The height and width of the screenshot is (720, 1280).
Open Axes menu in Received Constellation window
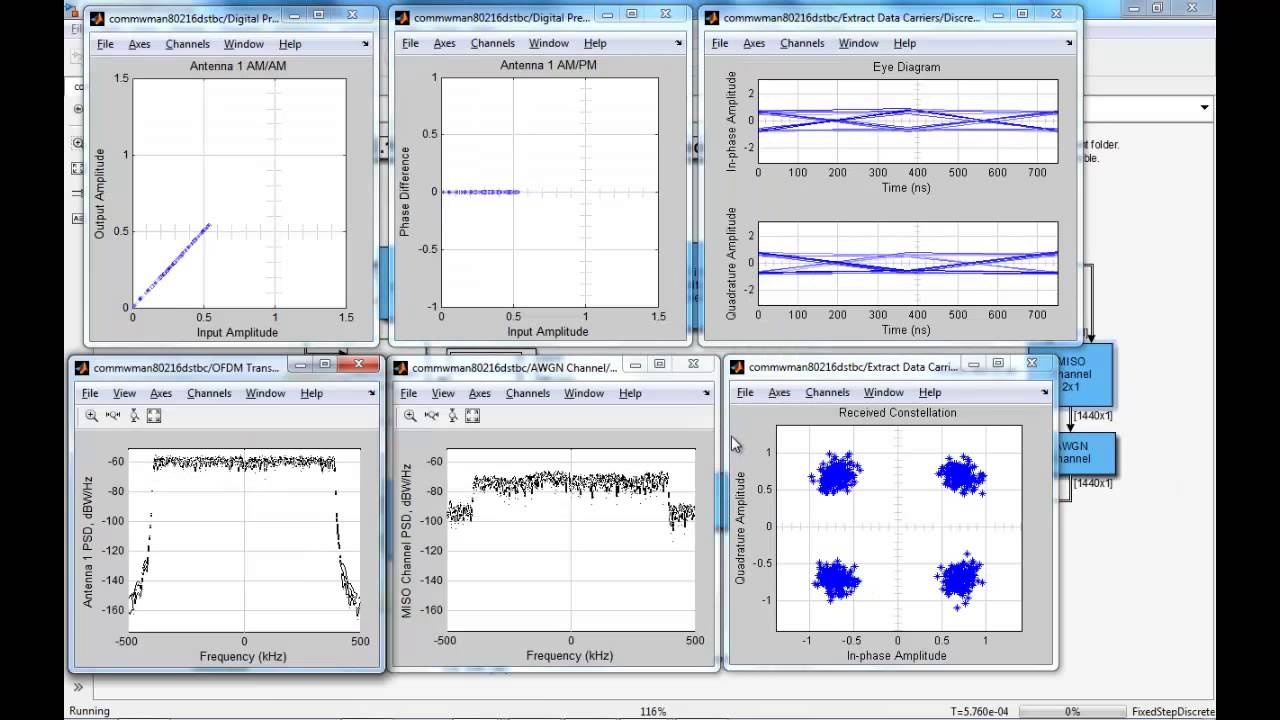tap(780, 392)
